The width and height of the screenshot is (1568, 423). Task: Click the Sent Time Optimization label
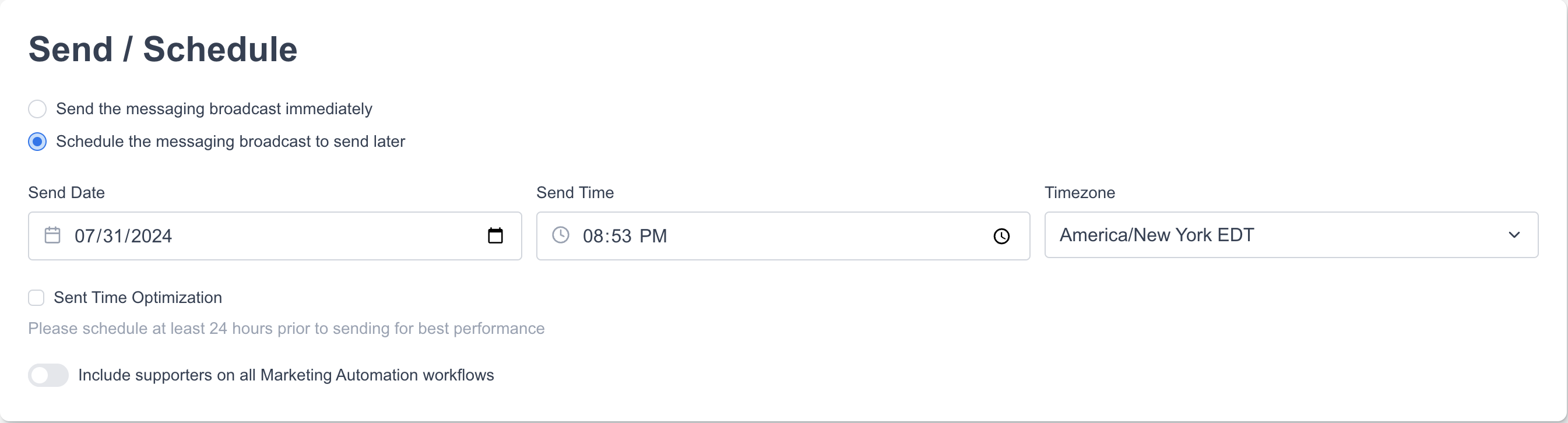pos(138,298)
